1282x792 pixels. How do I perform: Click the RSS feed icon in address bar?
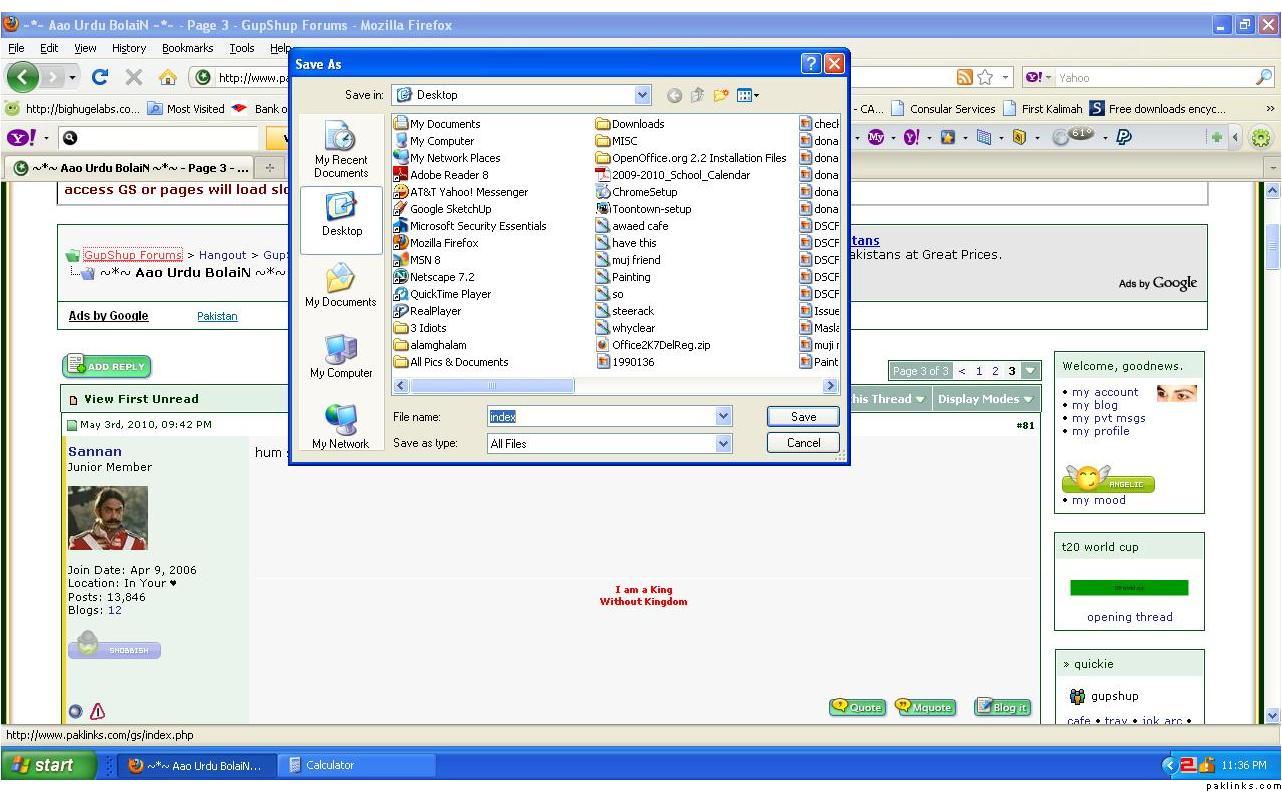(x=965, y=77)
